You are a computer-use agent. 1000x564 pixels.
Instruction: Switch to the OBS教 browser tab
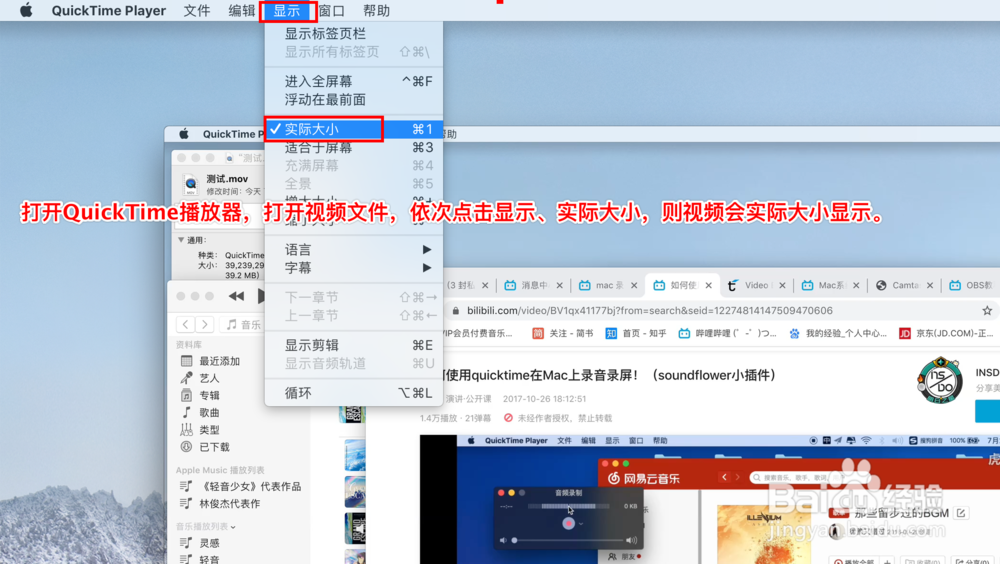pyautogui.click(x=972, y=285)
